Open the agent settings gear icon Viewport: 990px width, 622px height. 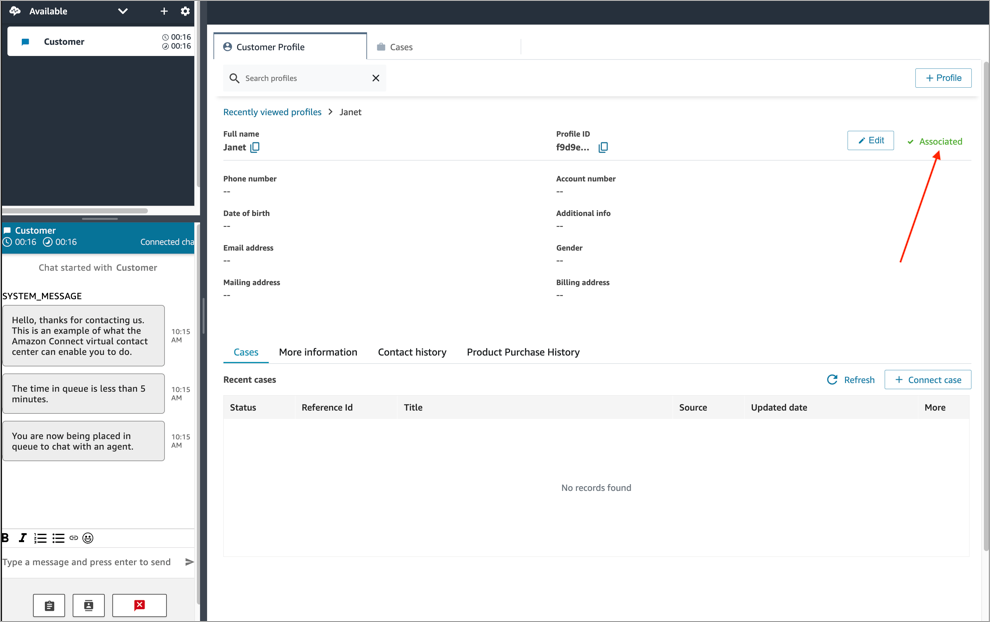tap(184, 11)
